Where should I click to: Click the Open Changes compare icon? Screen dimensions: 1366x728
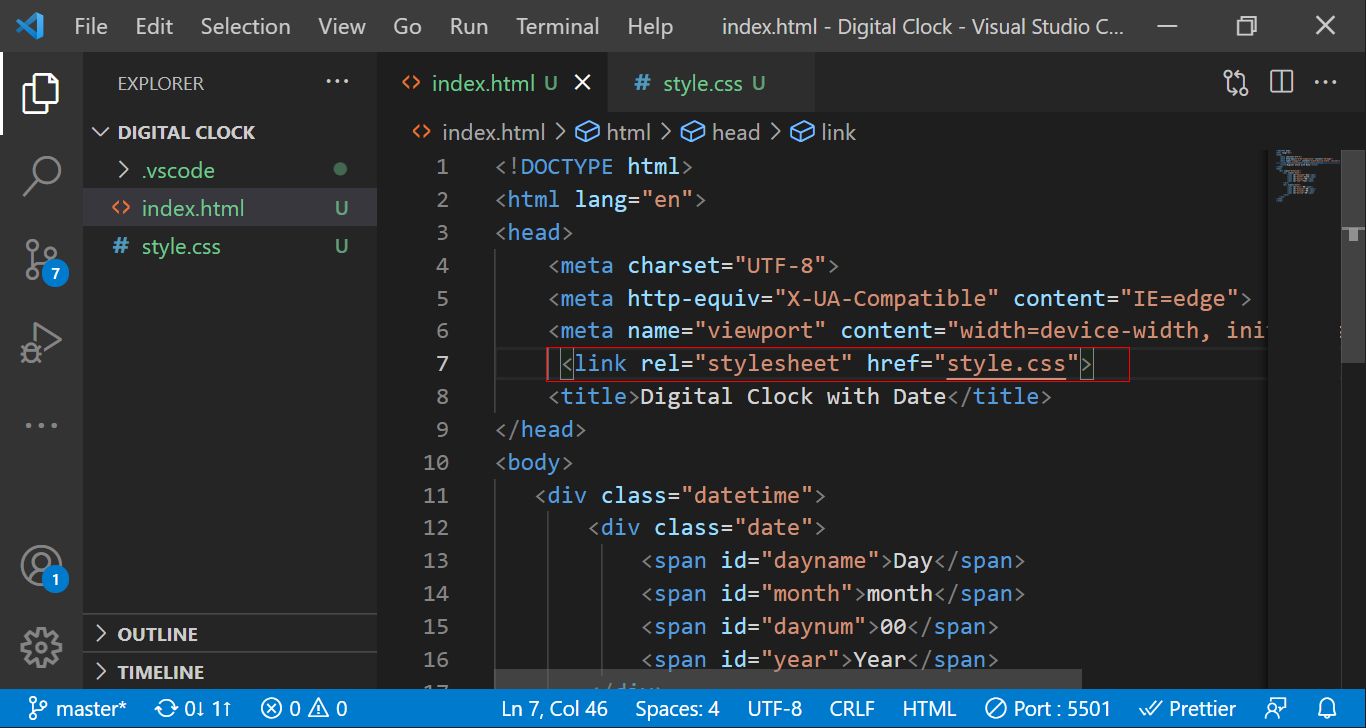[x=1236, y=82]
